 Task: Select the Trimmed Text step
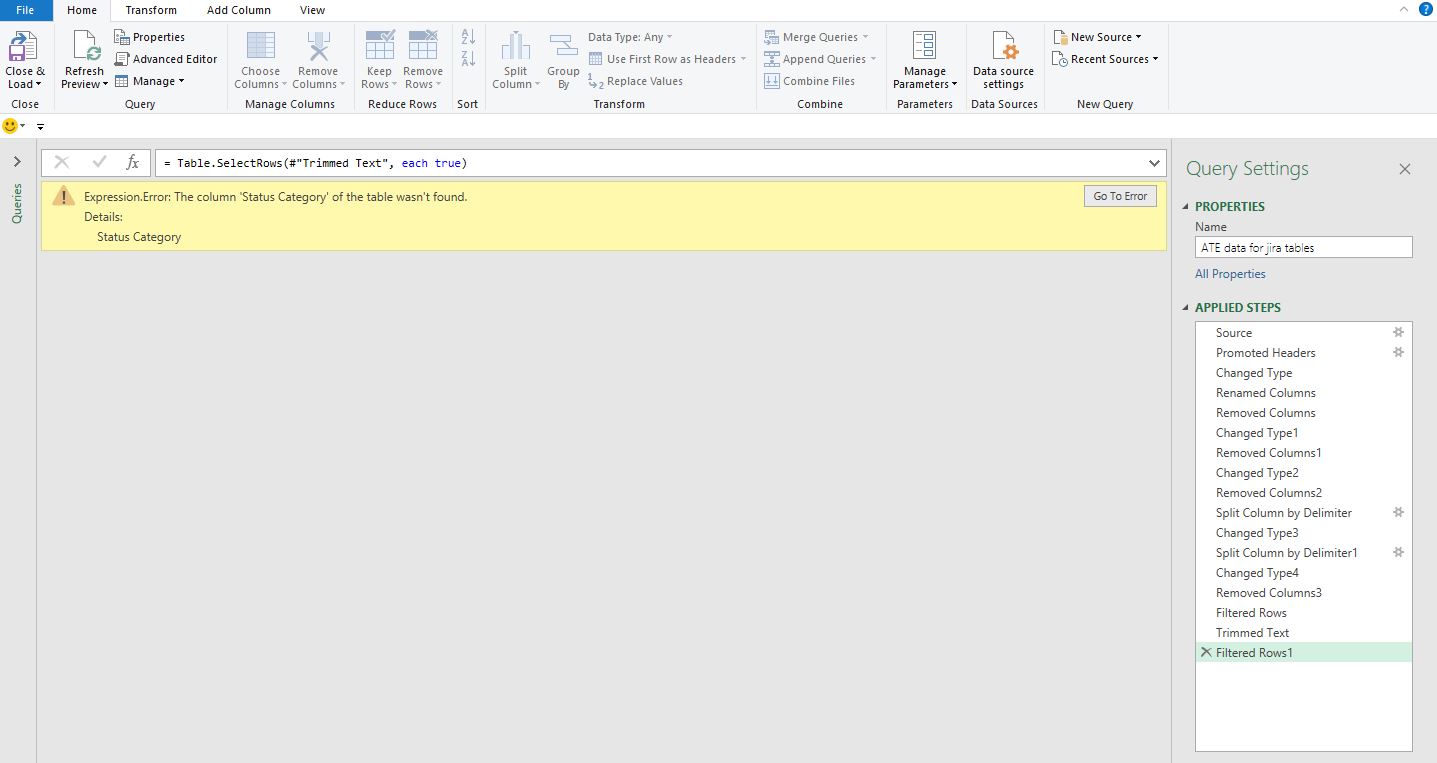(x=1303, y=632)
